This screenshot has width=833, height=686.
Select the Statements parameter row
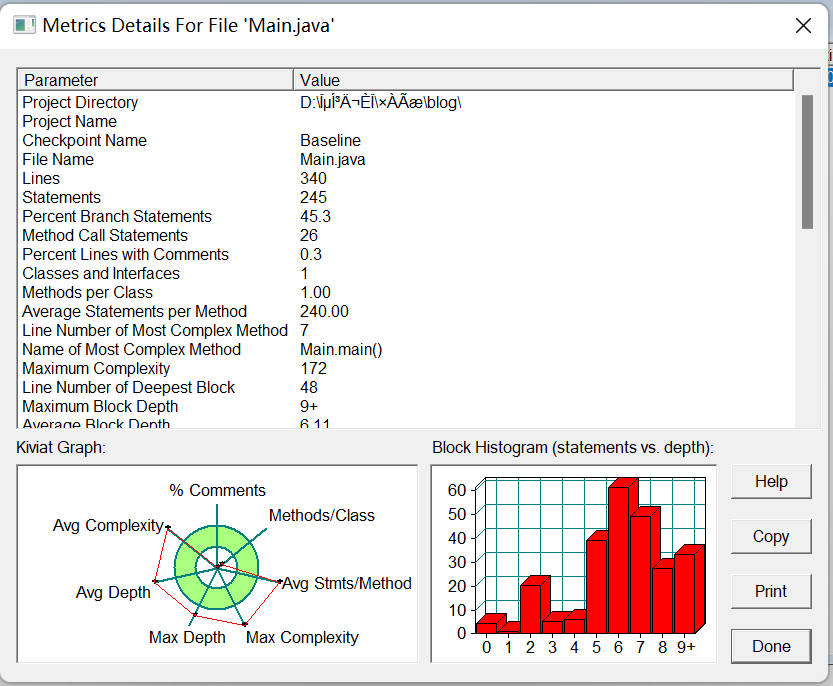pyautogui.click(x=407, y=197)
